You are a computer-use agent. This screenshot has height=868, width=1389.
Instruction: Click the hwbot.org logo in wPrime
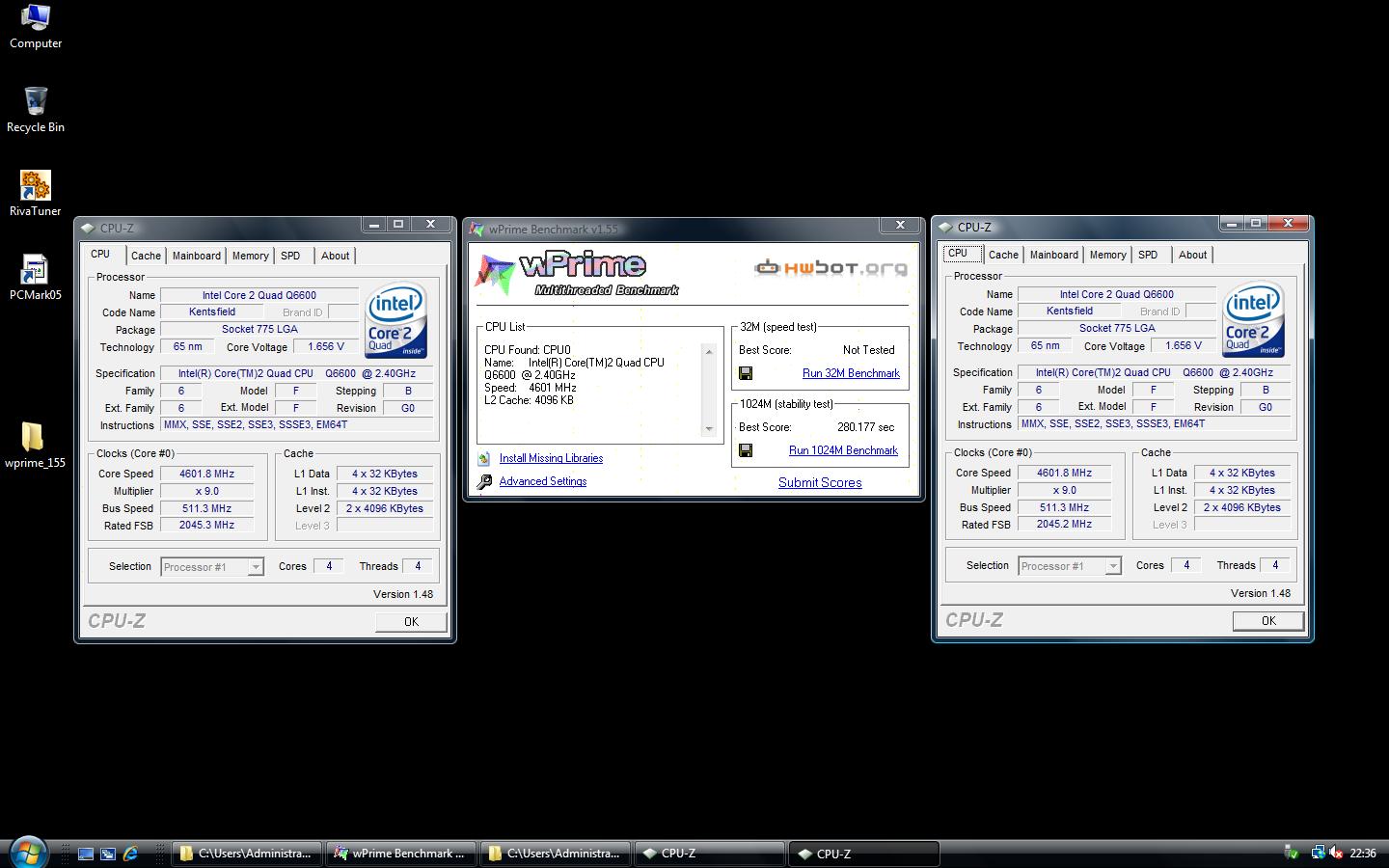831,267
